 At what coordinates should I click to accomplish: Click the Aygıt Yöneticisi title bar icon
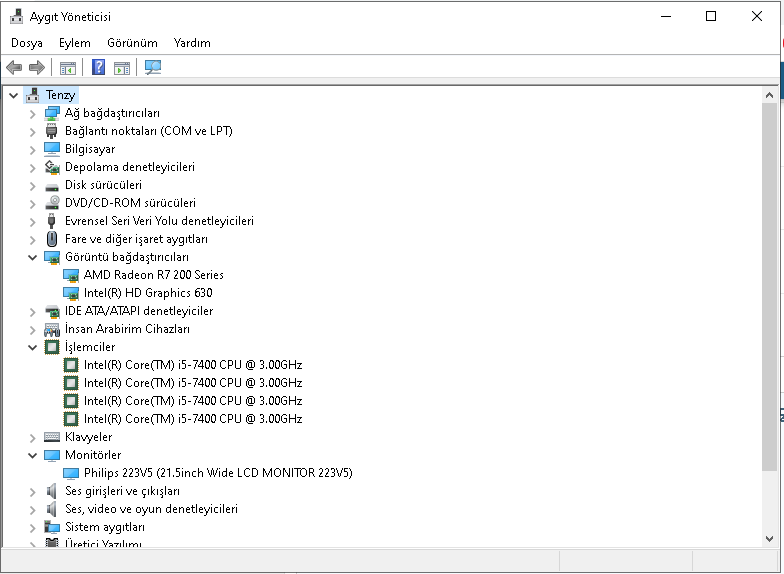16,16
